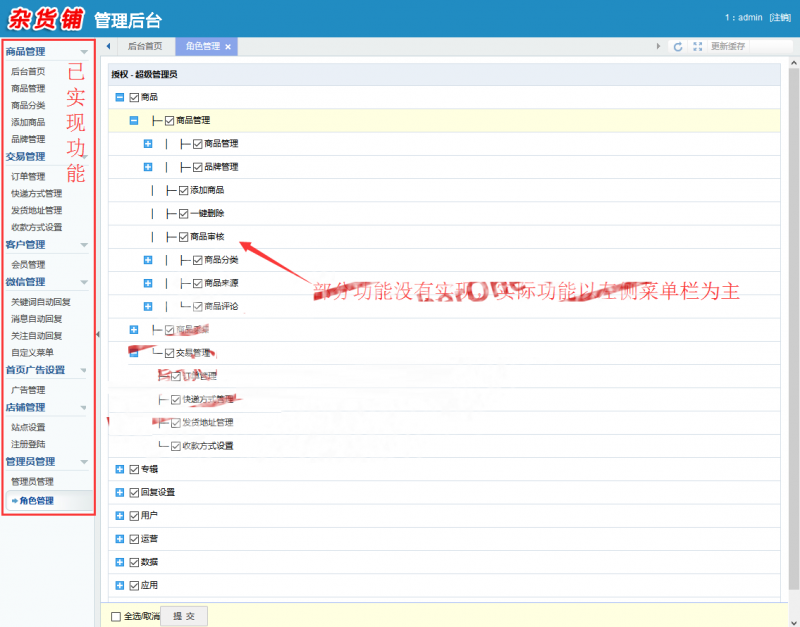Open 商品分类 in the sidebar
The height and width of the screenshot is (627, 800).
pyautogui.click(x=28, y=106)
